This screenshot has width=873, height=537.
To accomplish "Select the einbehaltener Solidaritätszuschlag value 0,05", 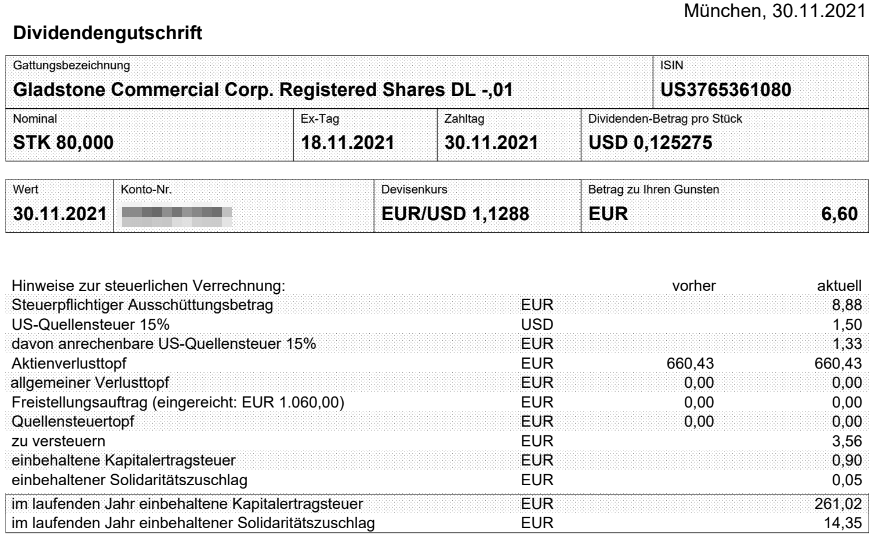I will tap(847, 480).
